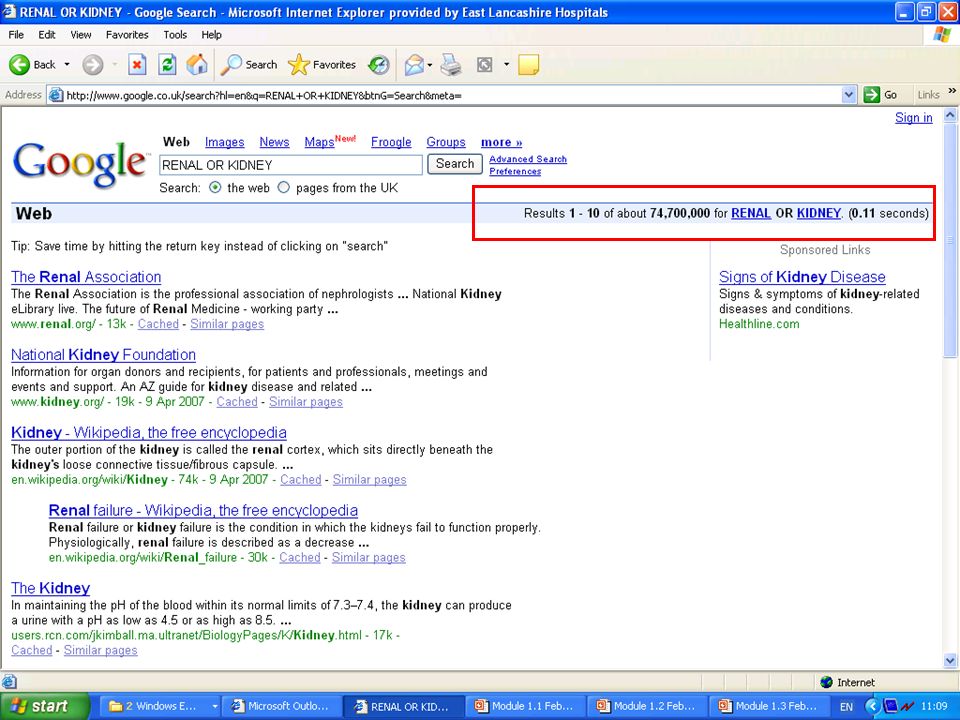
Task: Click the page icon in address bar
Action: click(56, 95)
